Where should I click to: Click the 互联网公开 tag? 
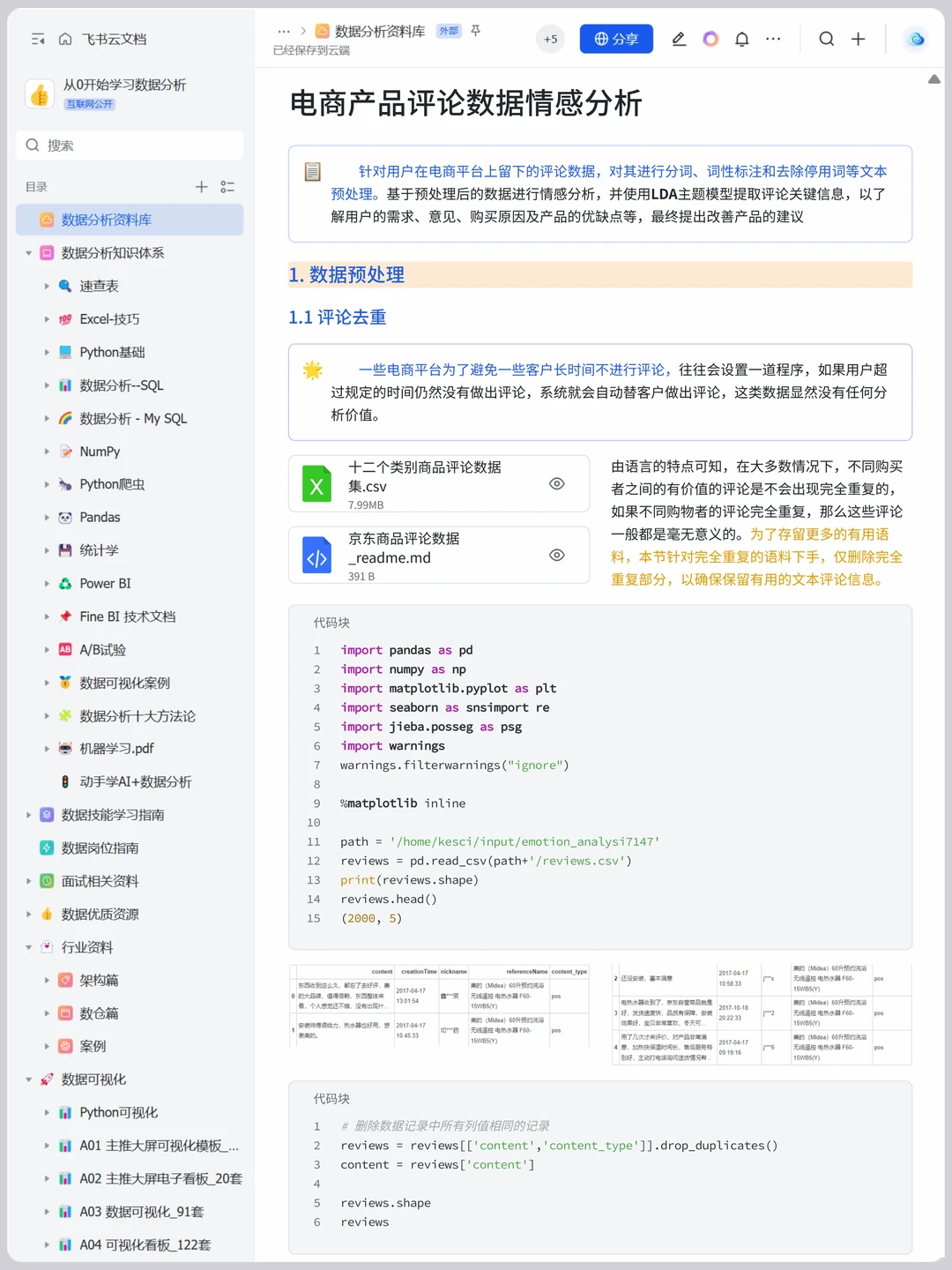tap(90, 104)
